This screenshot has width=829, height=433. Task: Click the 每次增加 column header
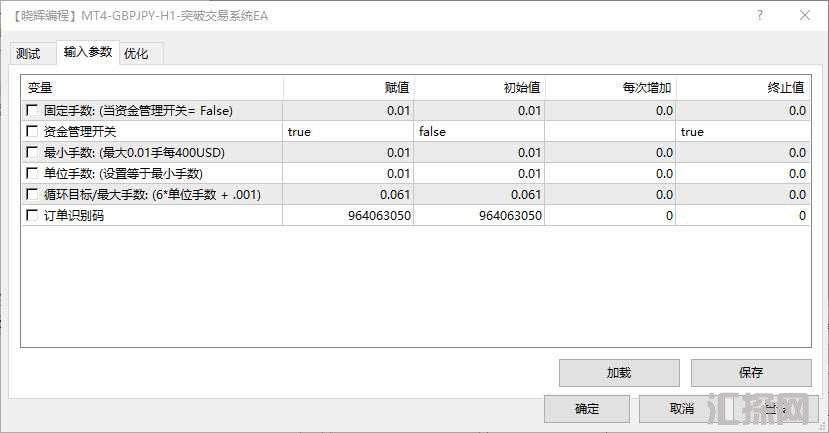[x=610, y=88]
